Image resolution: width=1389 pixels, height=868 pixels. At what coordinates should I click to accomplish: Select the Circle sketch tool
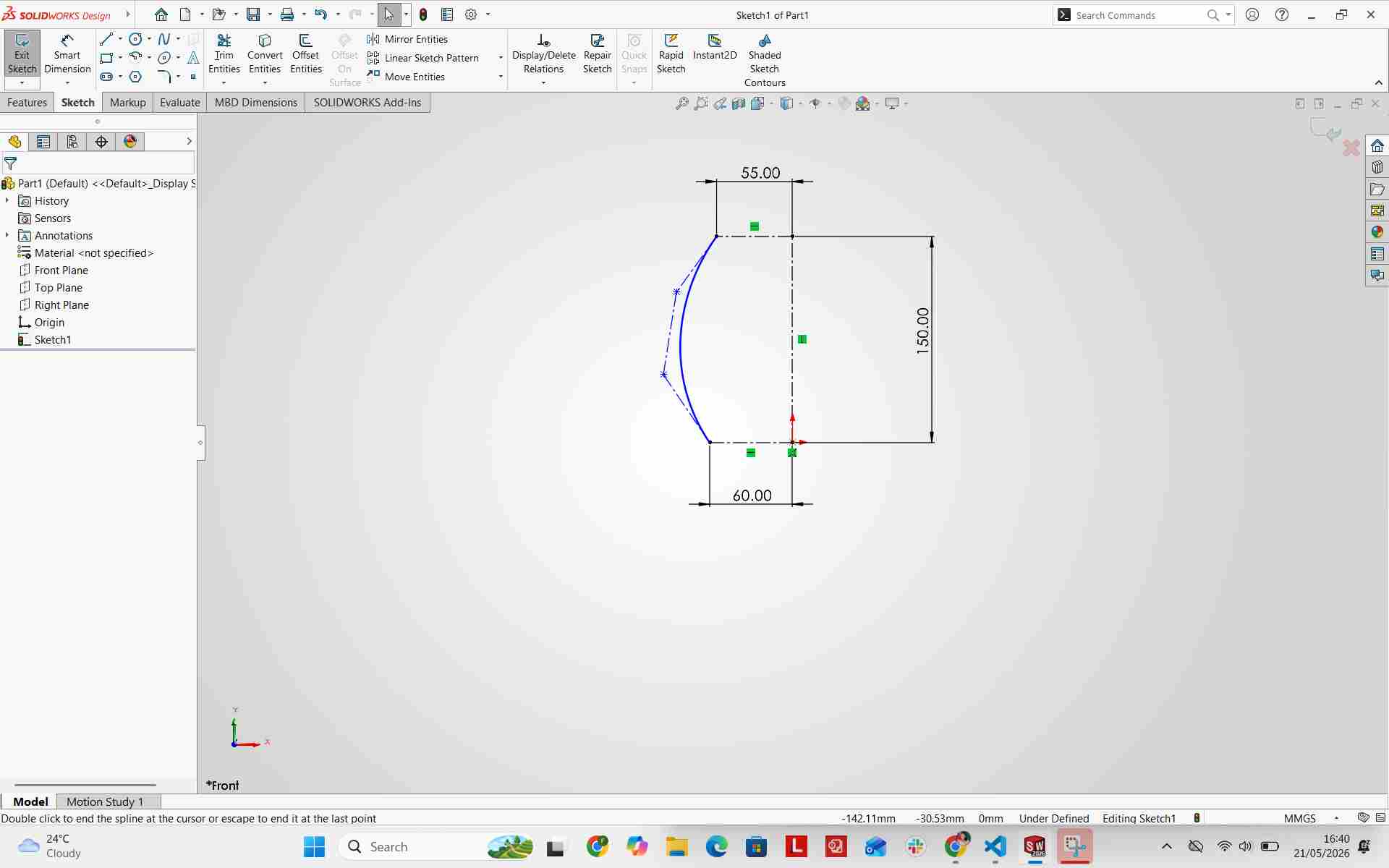pos(135,39)
